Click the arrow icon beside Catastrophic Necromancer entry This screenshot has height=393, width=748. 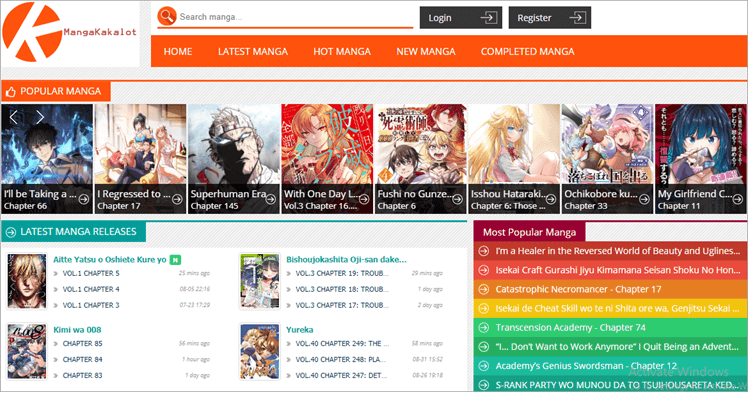(483, 289)
